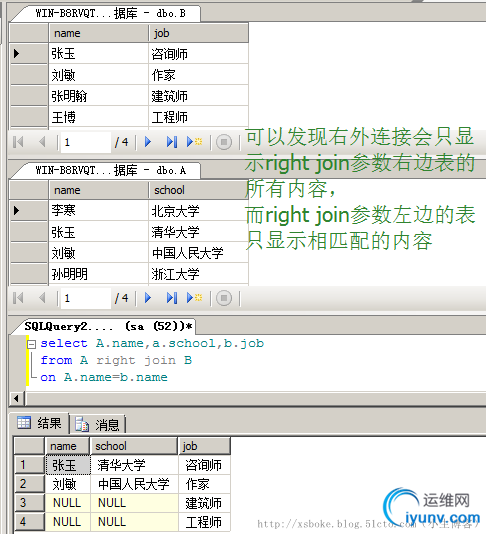Go to first record in dbo.B navigator
Screen dimensions: 486x534
[18, 142]
